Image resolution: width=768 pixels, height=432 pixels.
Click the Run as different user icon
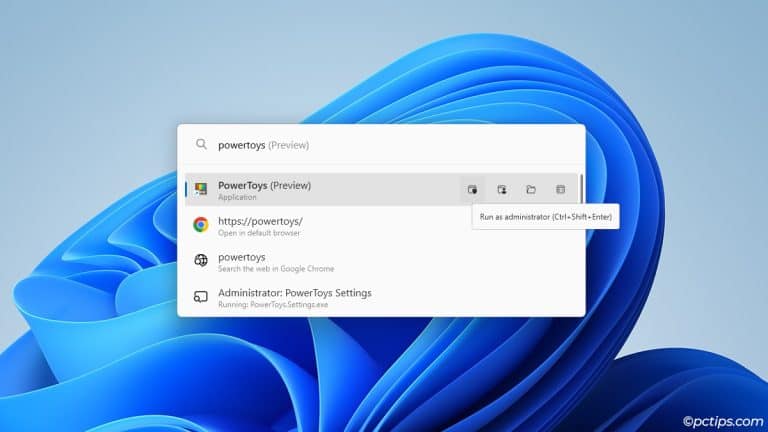click(x=502, y=189)
